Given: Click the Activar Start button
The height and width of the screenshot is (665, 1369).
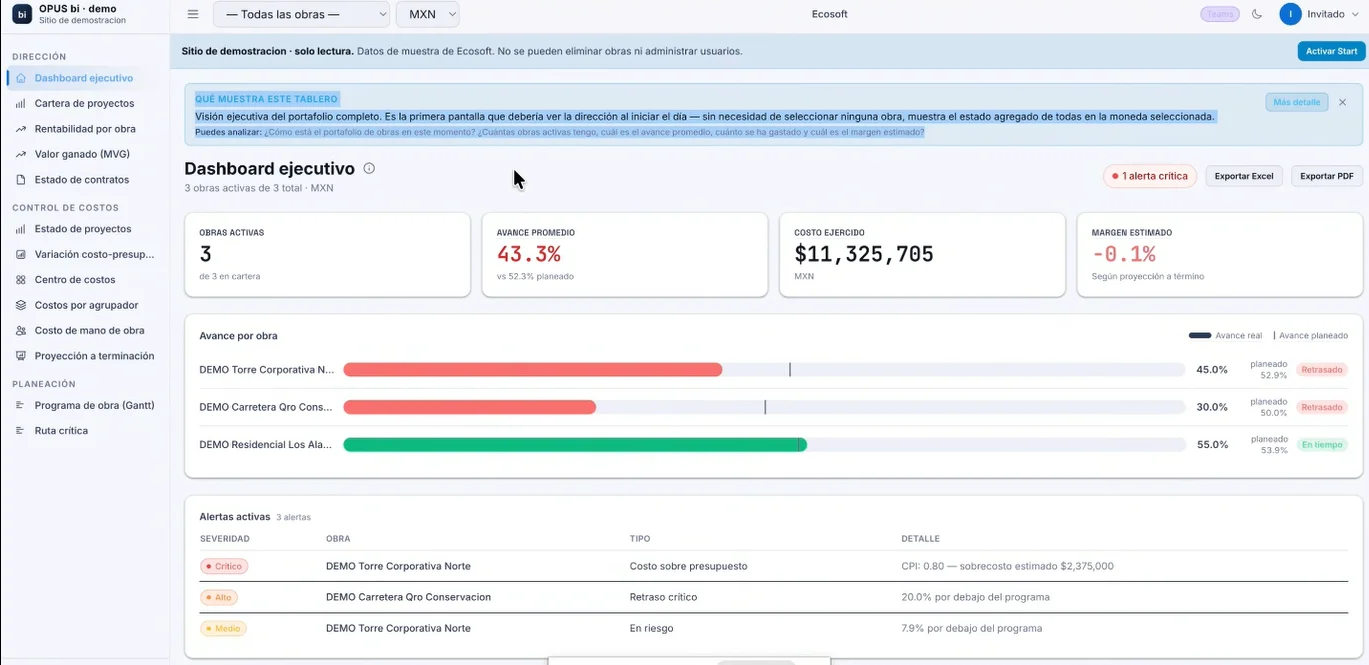Looking at the screenshot, I should [x=1331, y=51].
